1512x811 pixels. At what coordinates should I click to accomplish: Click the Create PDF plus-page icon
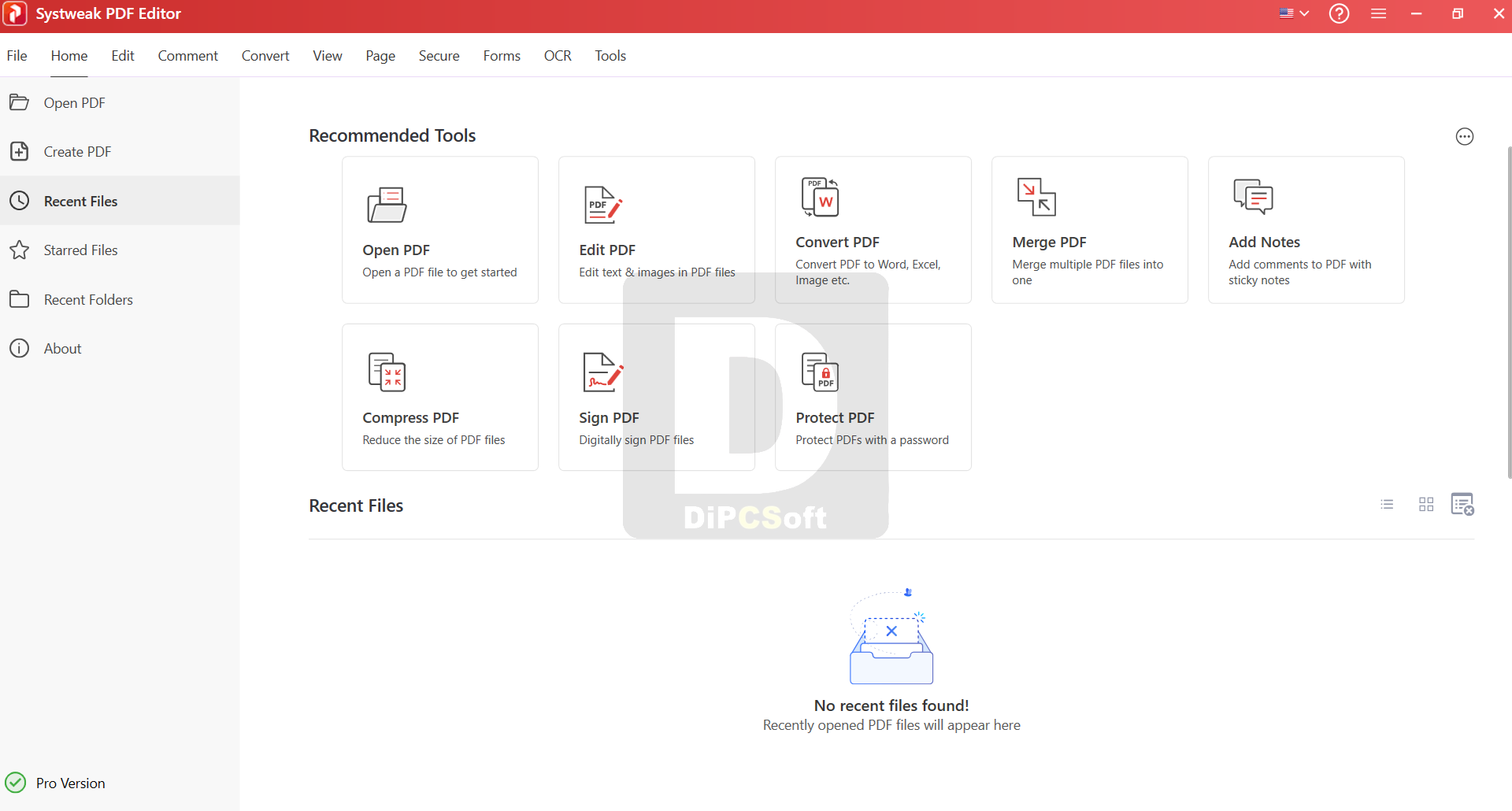pos(19,151)
